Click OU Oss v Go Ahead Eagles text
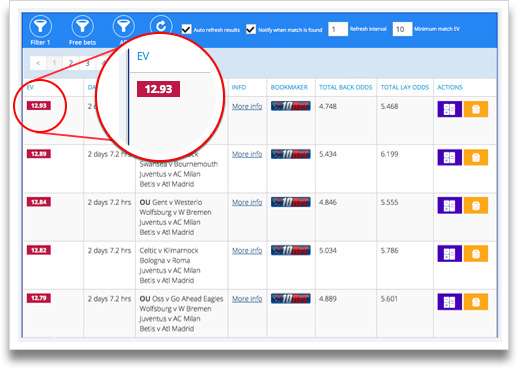Image resolution: width=518 pixels, height=369 pixels. (181, 299)
